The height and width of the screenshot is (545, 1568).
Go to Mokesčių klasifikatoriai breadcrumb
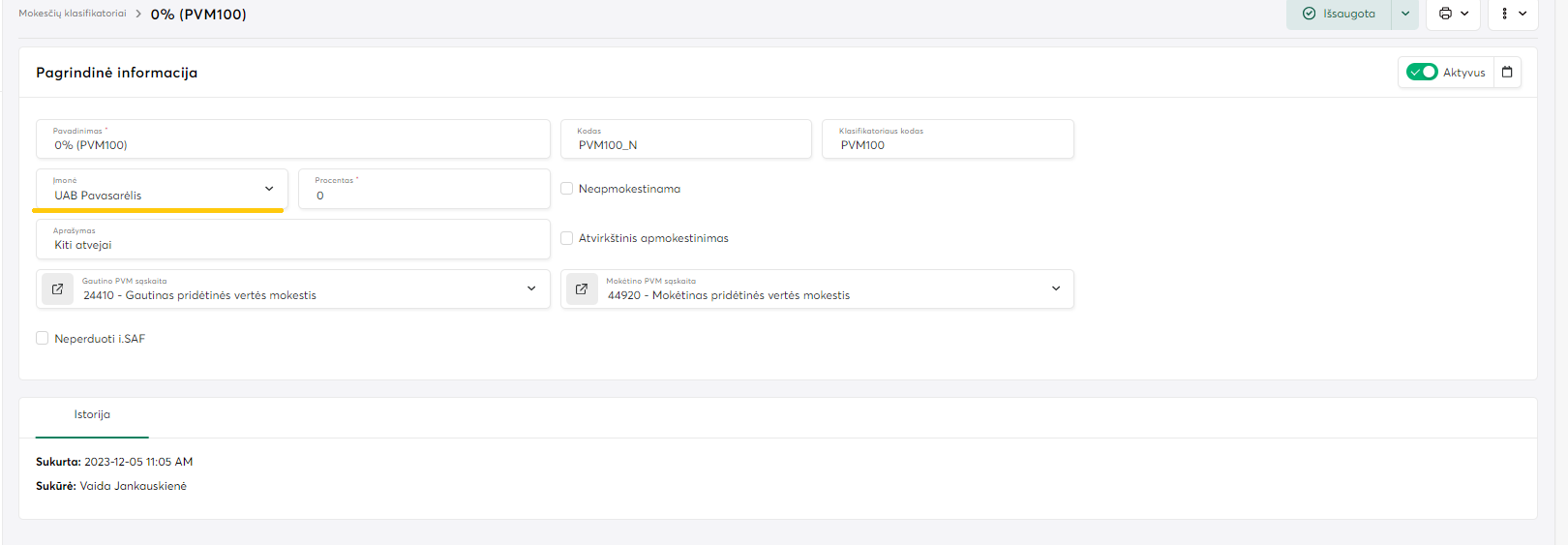click(x=73, y=14)
